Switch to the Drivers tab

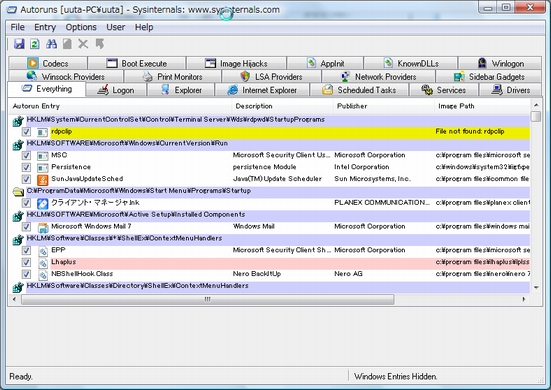point(510,90)
